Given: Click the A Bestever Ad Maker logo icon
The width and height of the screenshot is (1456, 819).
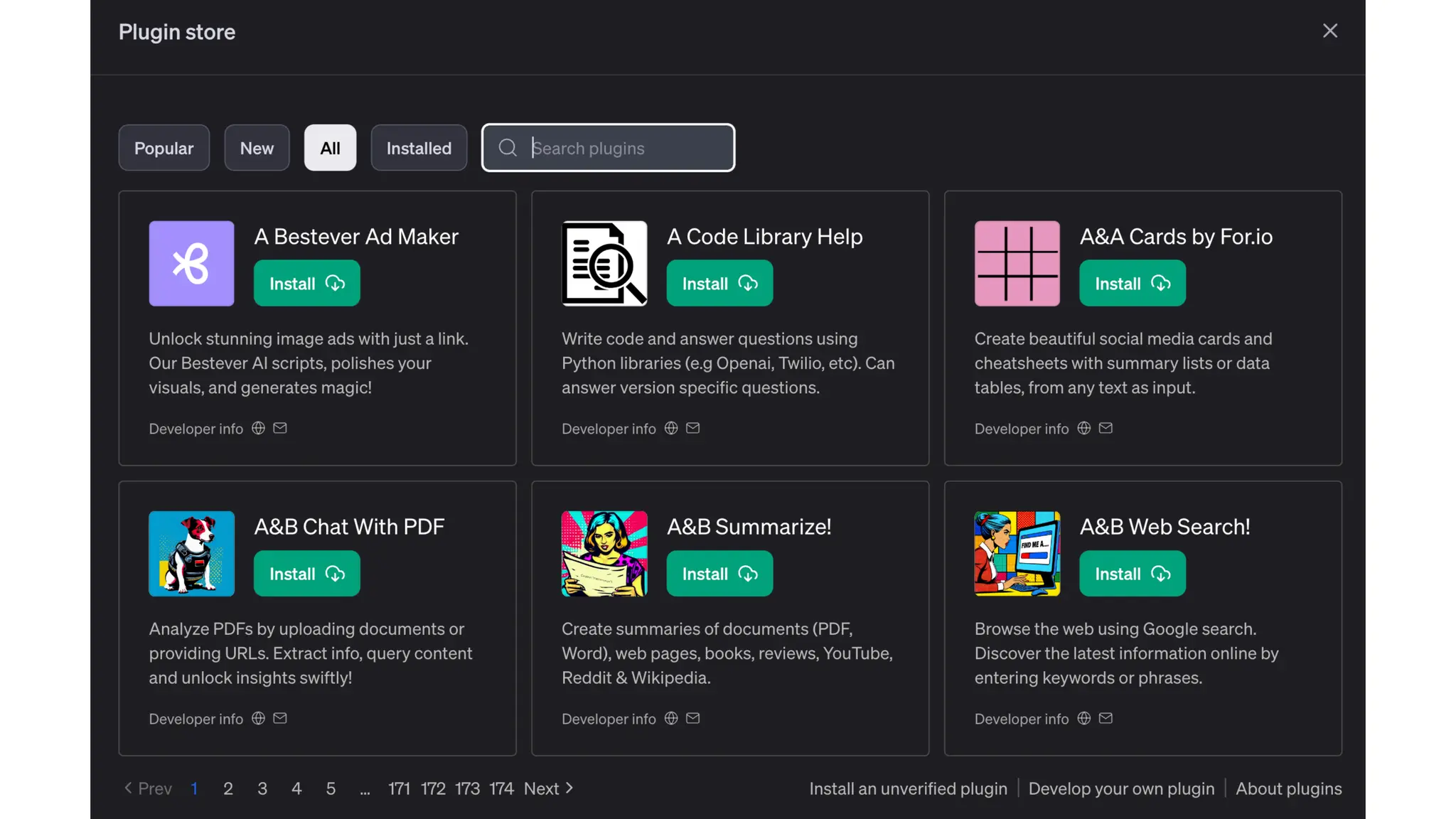Looking at the screenshot, I should (191, 263).
